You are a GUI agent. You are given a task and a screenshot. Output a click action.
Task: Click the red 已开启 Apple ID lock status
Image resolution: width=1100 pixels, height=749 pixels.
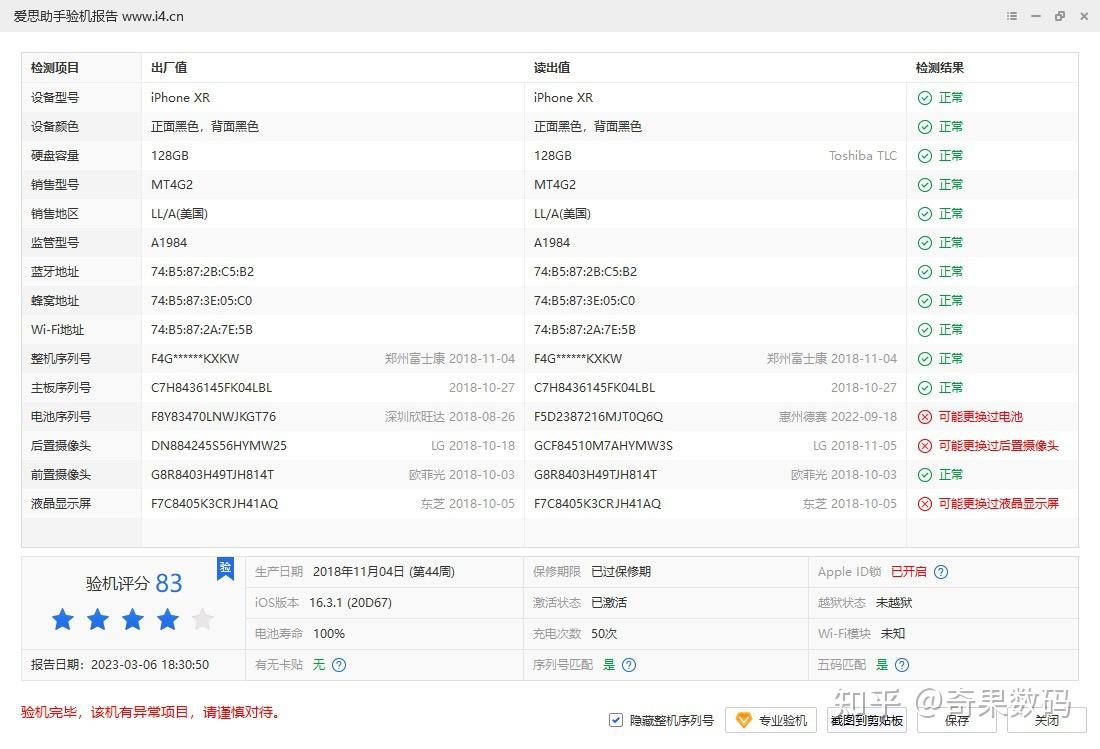(908, 572)
